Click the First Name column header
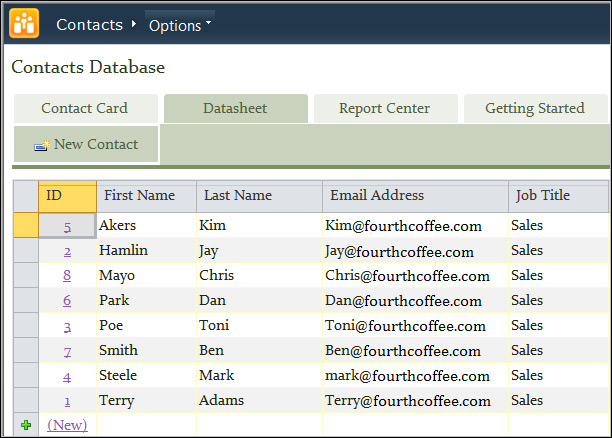This screenshot has width=612, height=438. 145,195
